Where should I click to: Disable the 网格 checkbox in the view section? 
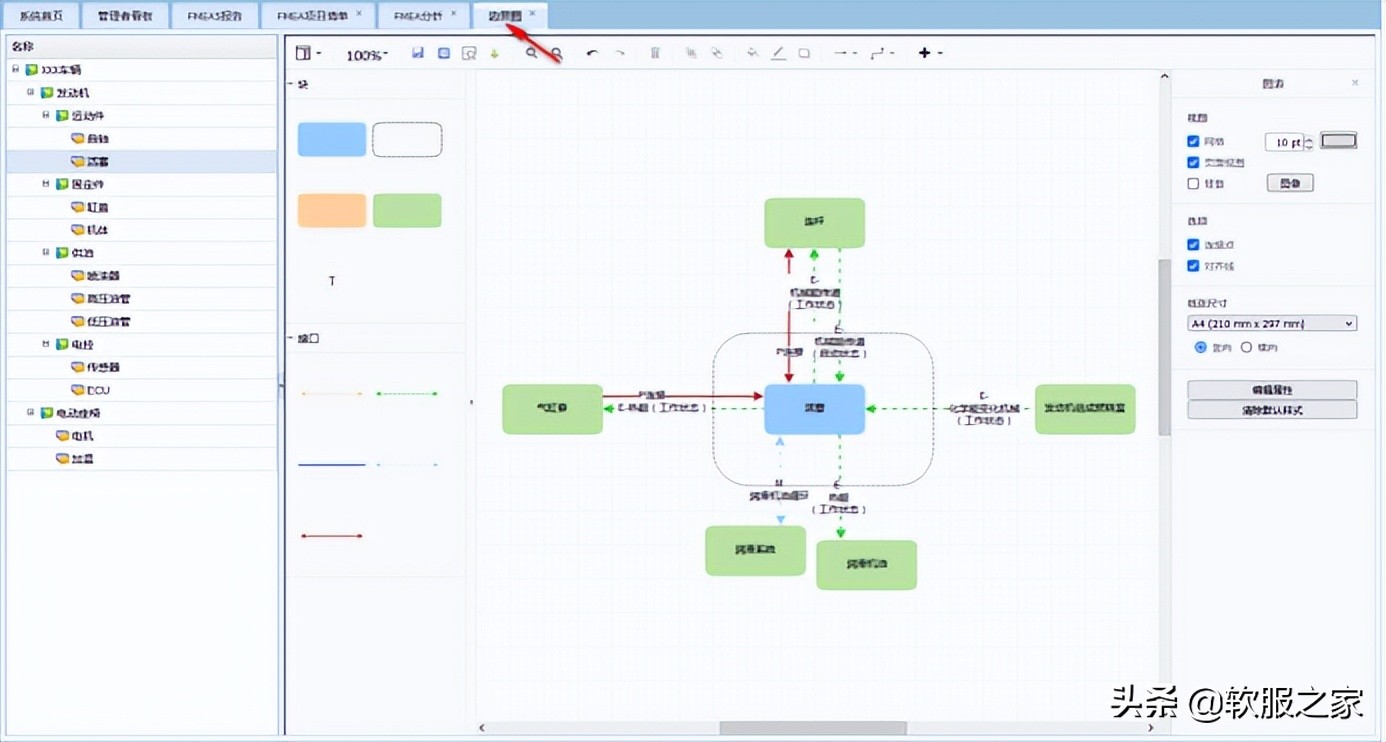coord(1193,141)
